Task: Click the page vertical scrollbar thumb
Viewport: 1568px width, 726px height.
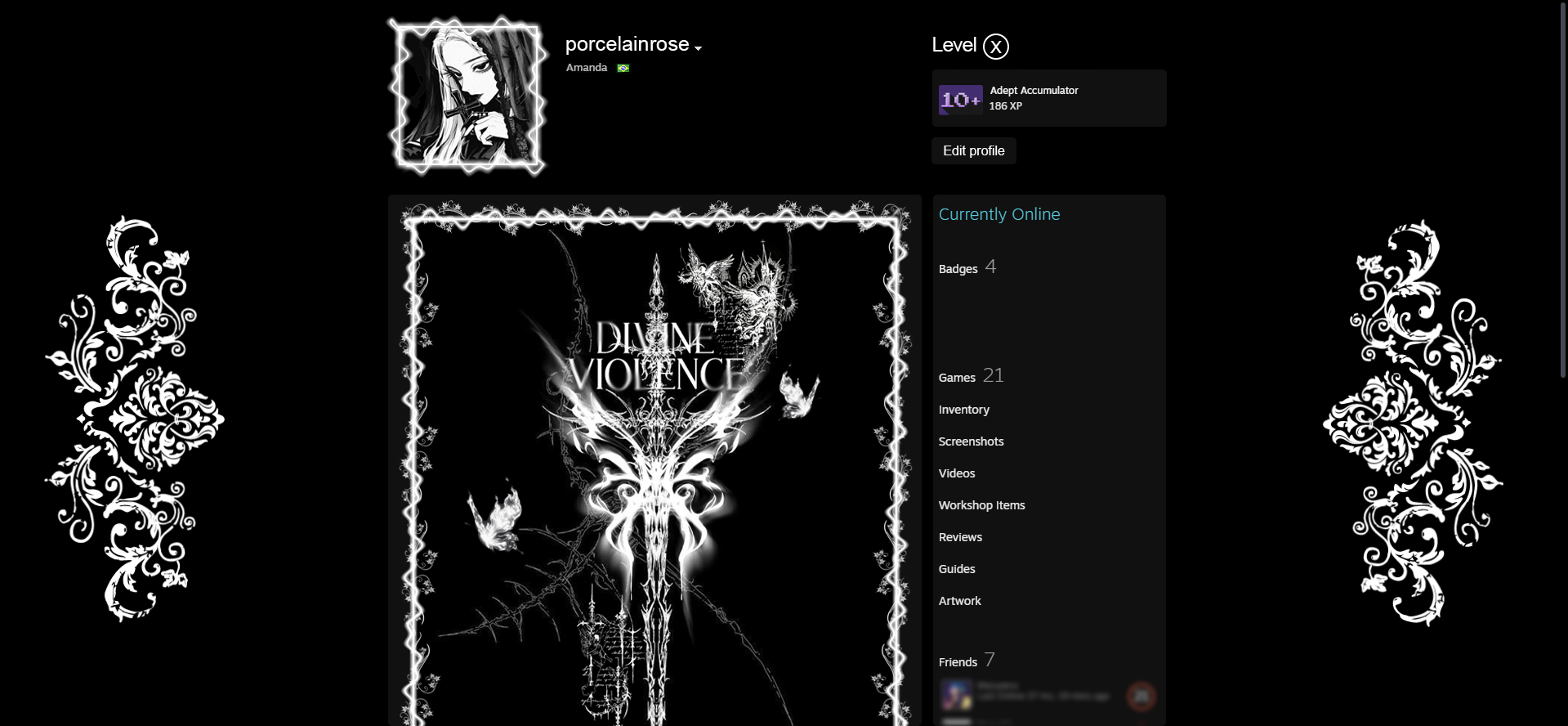Action: click(1563, 189)
